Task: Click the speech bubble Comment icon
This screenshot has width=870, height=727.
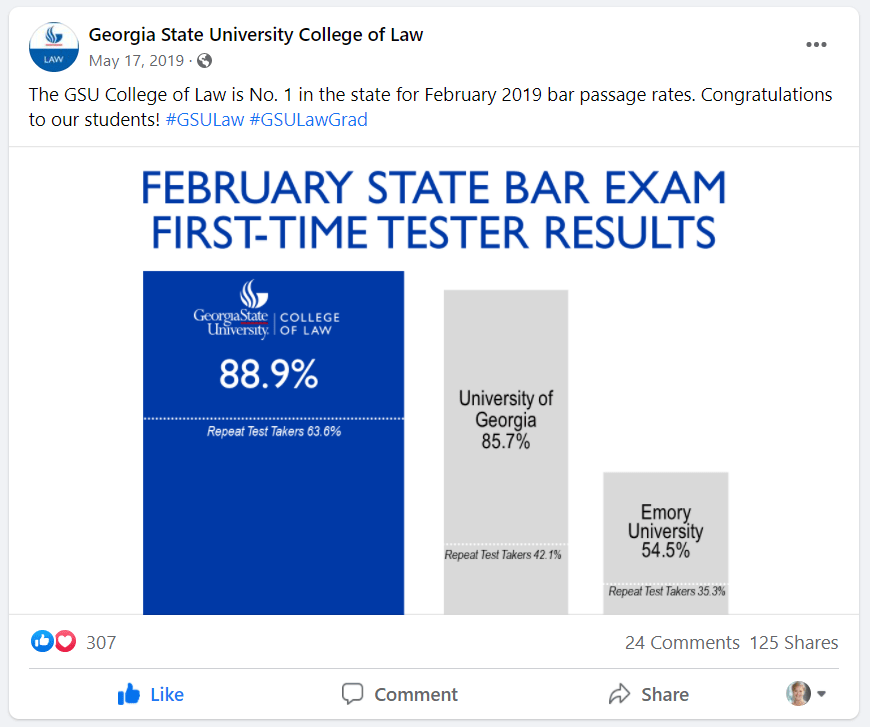Action: 352,693
